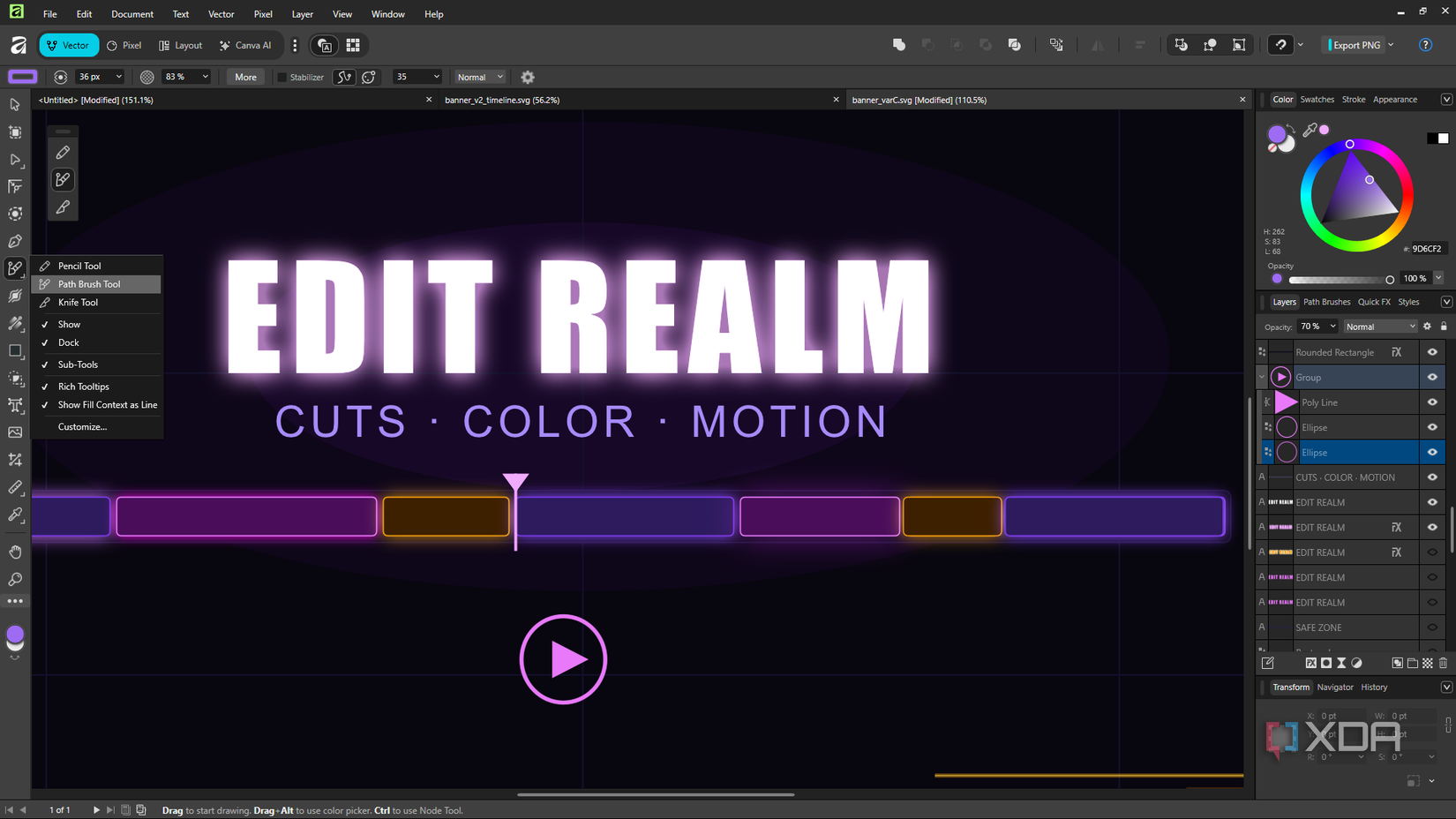Open the Export PNG options arrow
Viewport: 1456px width, 819px height.
click(x=1391, y=45)
